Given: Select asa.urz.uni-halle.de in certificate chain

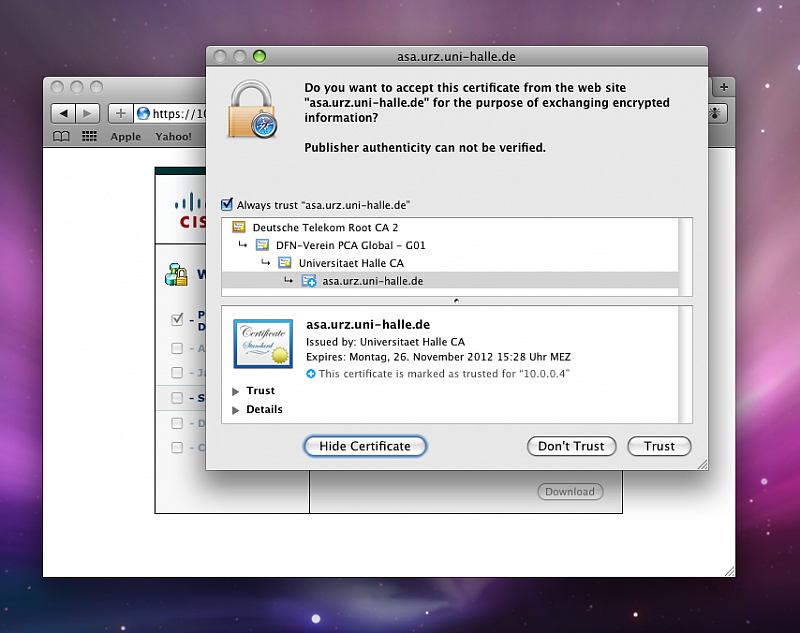Looking at the screenshot, I should click(450, 281).
